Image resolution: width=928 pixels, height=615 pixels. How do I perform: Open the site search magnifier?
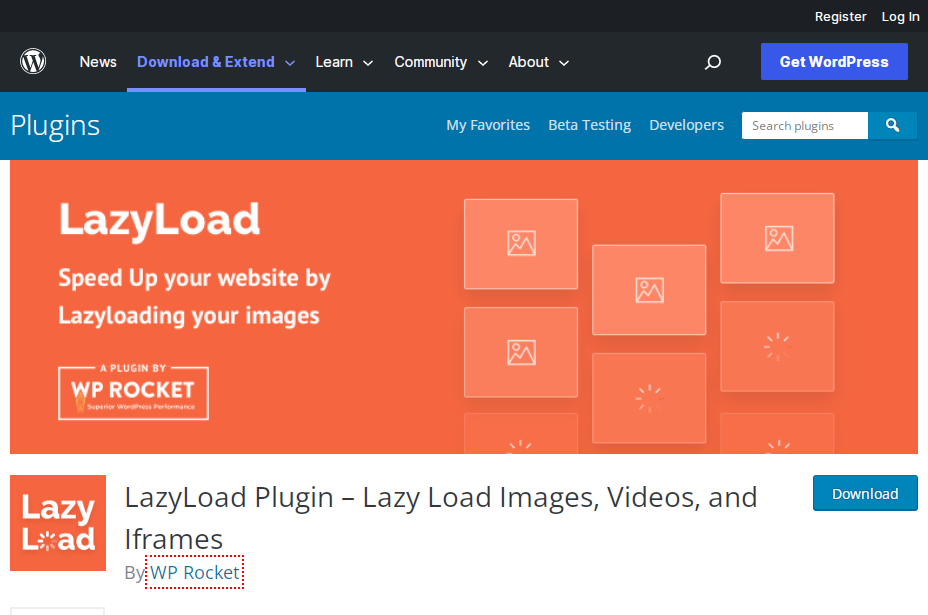(712, 62)
